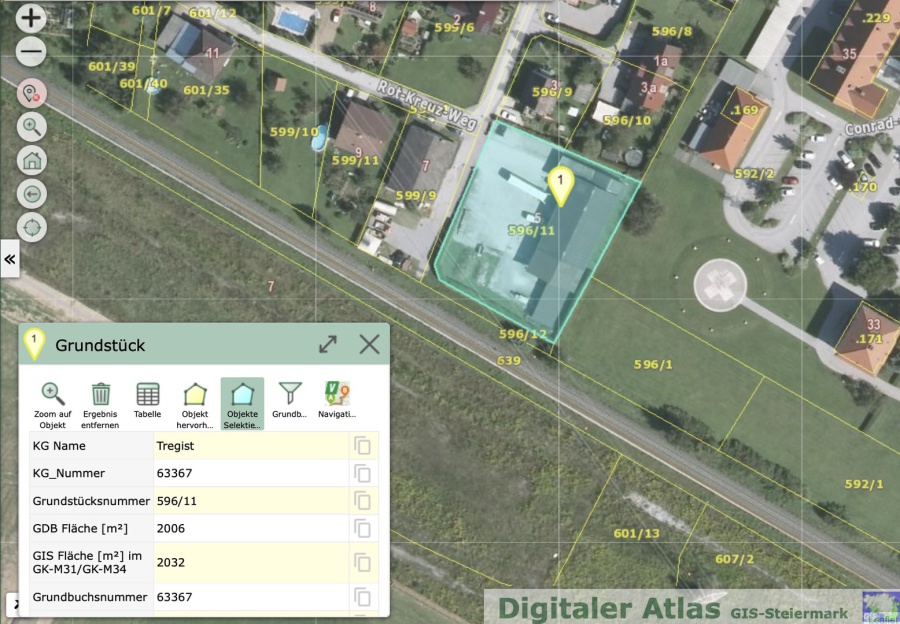
Task: Open the Tabelle view
Action: [x=147, y=402]
